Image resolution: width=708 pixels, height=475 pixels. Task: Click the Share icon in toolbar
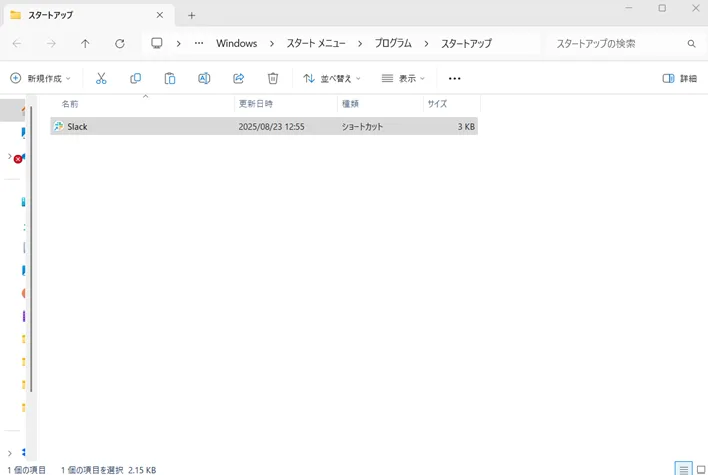pos(239,78)
